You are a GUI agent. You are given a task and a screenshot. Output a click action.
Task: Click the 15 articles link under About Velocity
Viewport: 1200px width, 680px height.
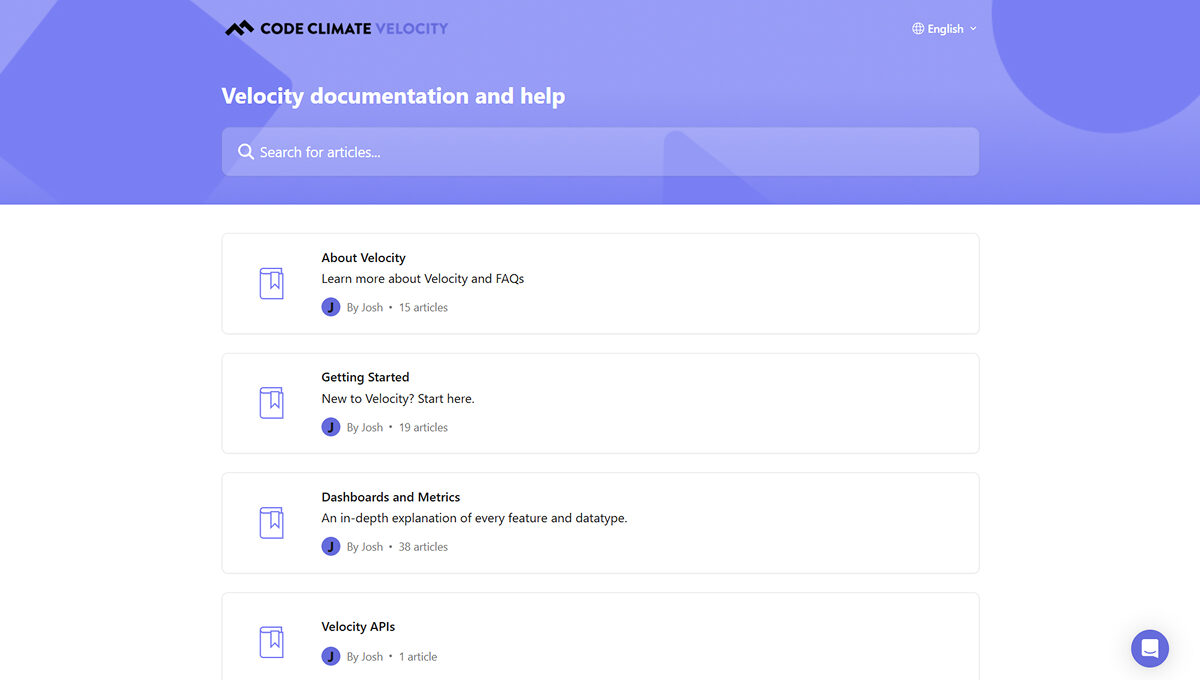point(423,307)
